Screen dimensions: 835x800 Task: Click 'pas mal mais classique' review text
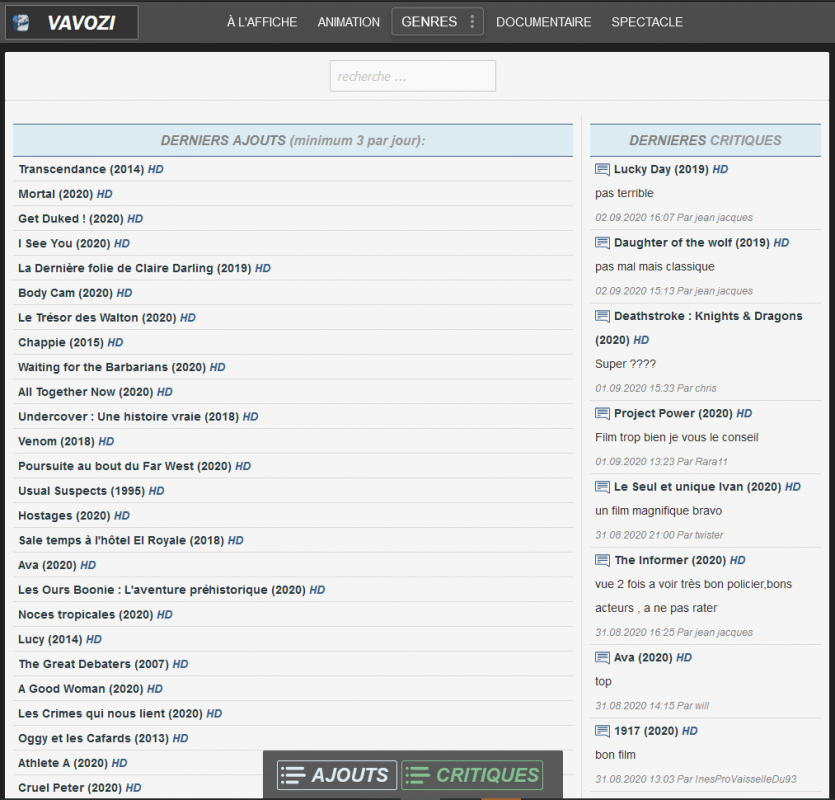(655, 267)
